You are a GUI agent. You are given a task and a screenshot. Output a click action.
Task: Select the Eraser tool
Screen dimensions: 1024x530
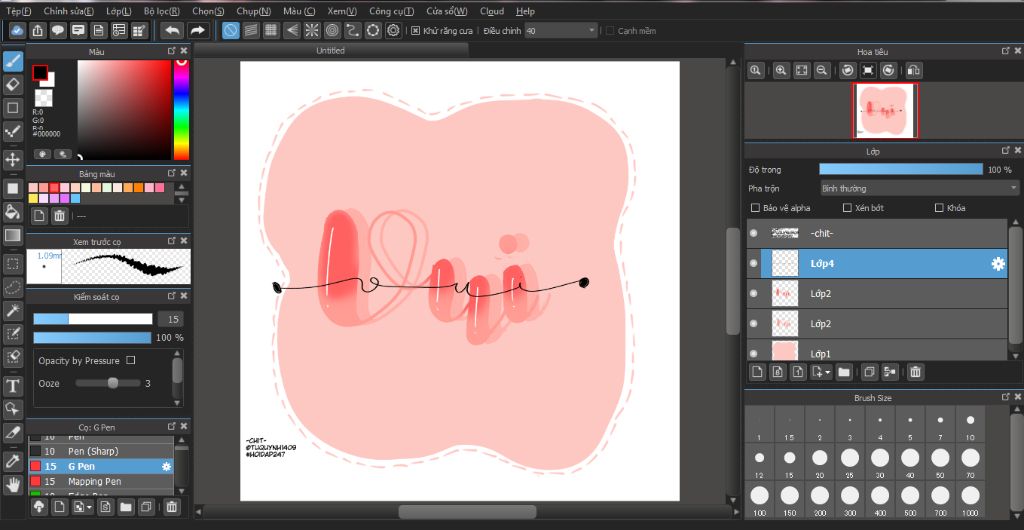point(12,85)
